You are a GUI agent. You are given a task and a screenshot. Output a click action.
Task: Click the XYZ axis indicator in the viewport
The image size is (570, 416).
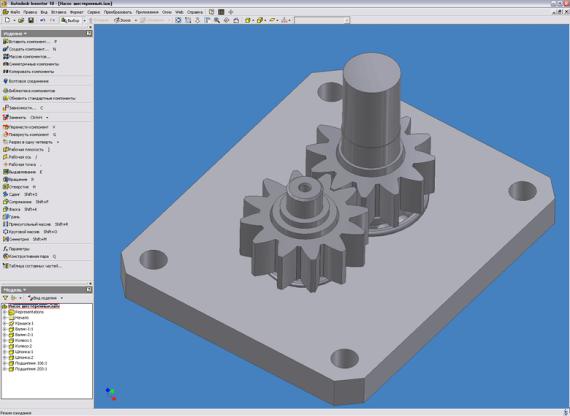point(111,394)
